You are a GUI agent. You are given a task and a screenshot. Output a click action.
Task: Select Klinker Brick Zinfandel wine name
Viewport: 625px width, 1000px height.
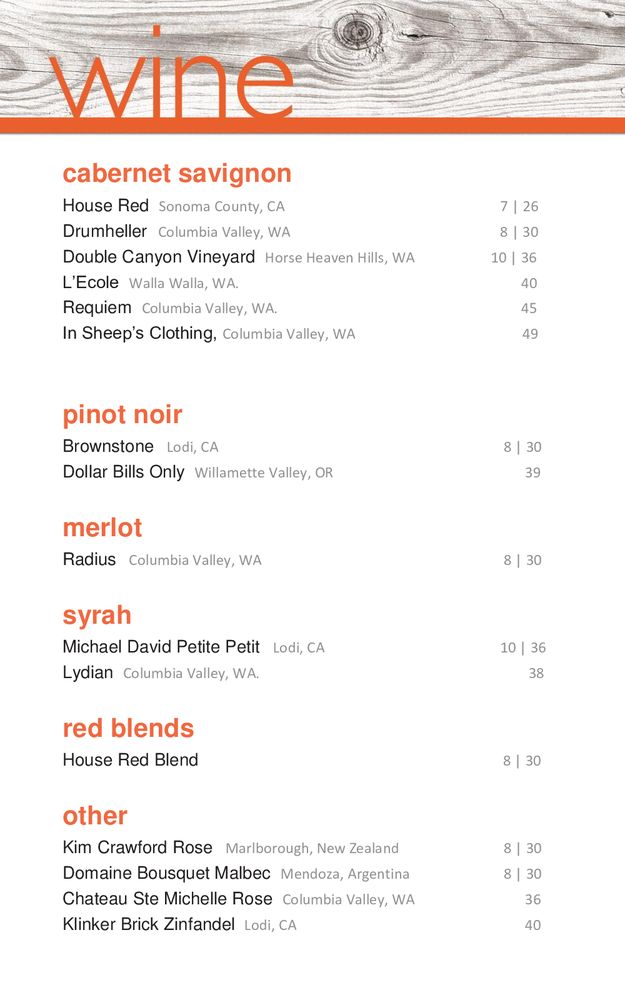click(x=149, y=924)
